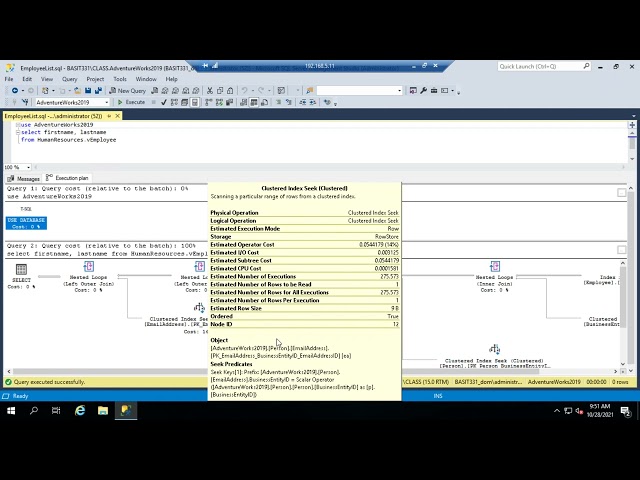Open Internet Explorer from taskbar
Viewport: 640px width, 480px height.
80,411
